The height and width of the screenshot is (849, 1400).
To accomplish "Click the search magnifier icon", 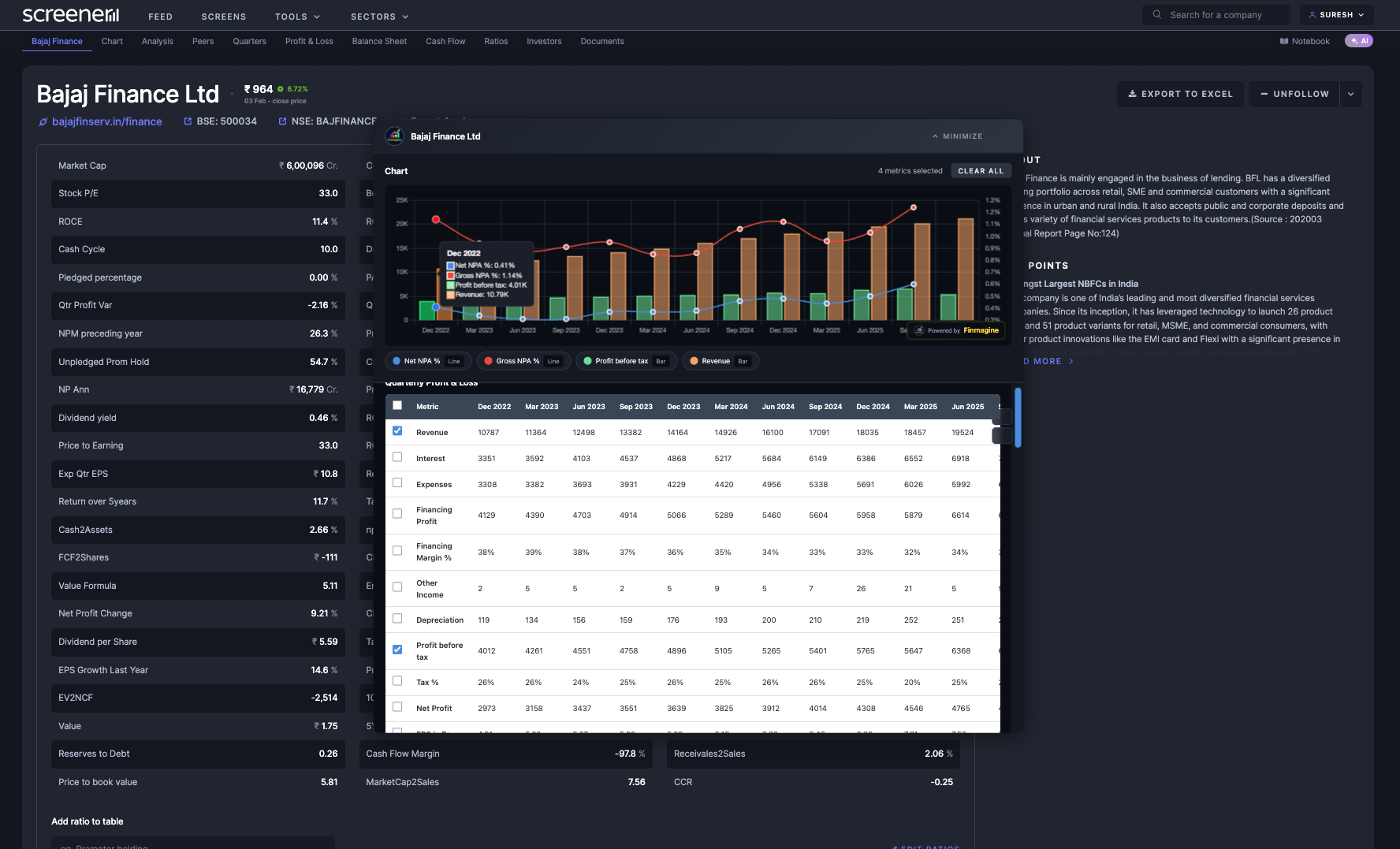I will click(x=1156, y=14).
